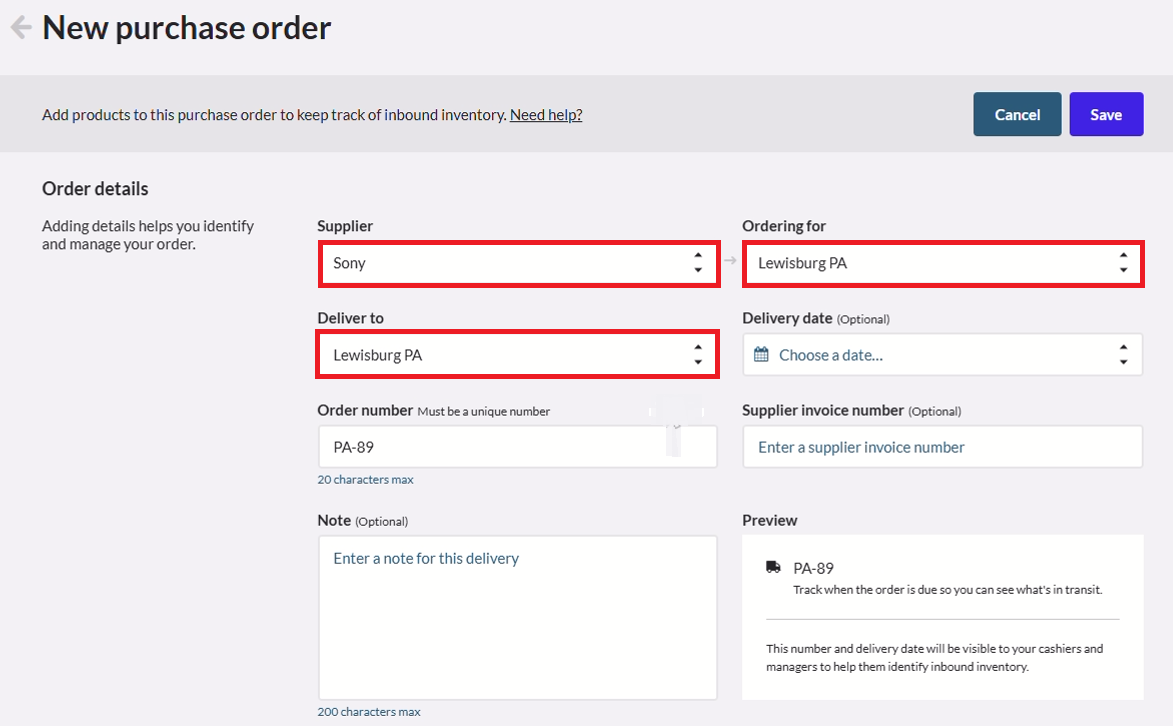Click the Ordering for field's up-down chevron icon
This screenshot has height=726, width=1173.
pyautogui.click(x=1123, y=263)
